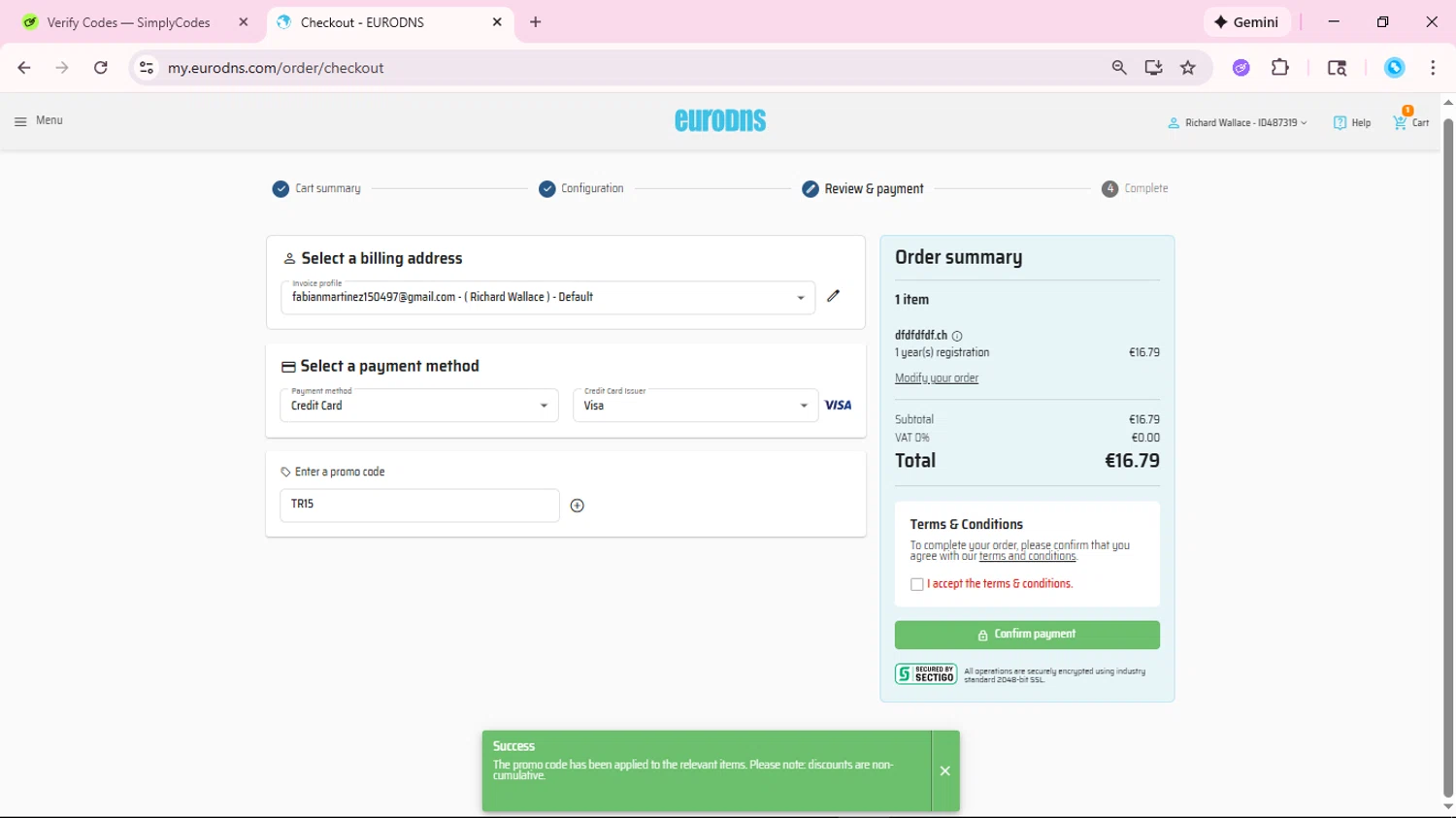This screenshot has width=1456, height=818.
Task: Open the hamburger Menu icon
Action: tap(20, 121)
